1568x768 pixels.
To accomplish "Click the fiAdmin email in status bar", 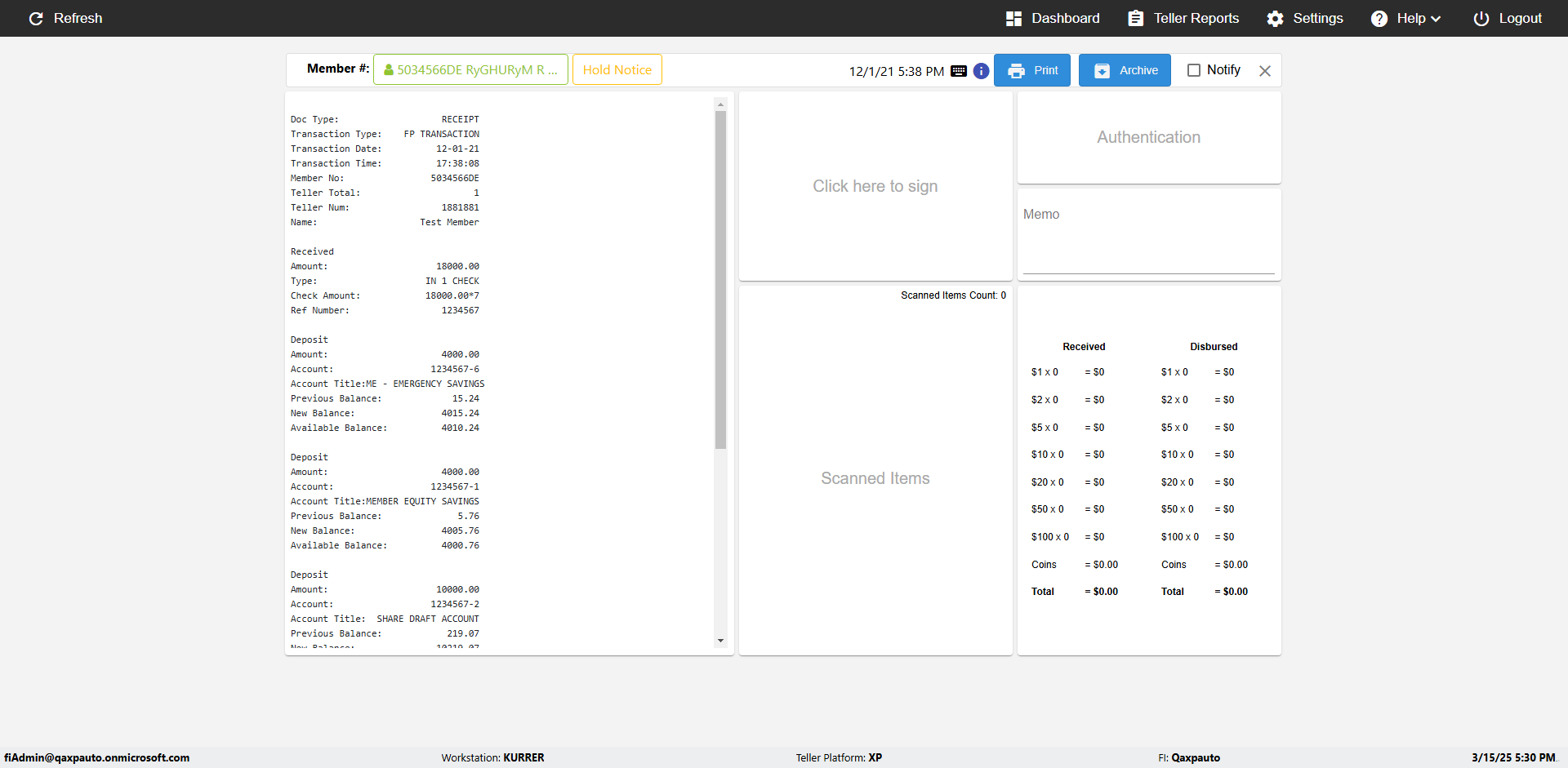I will pyautogui.click(x=97, y=757).
